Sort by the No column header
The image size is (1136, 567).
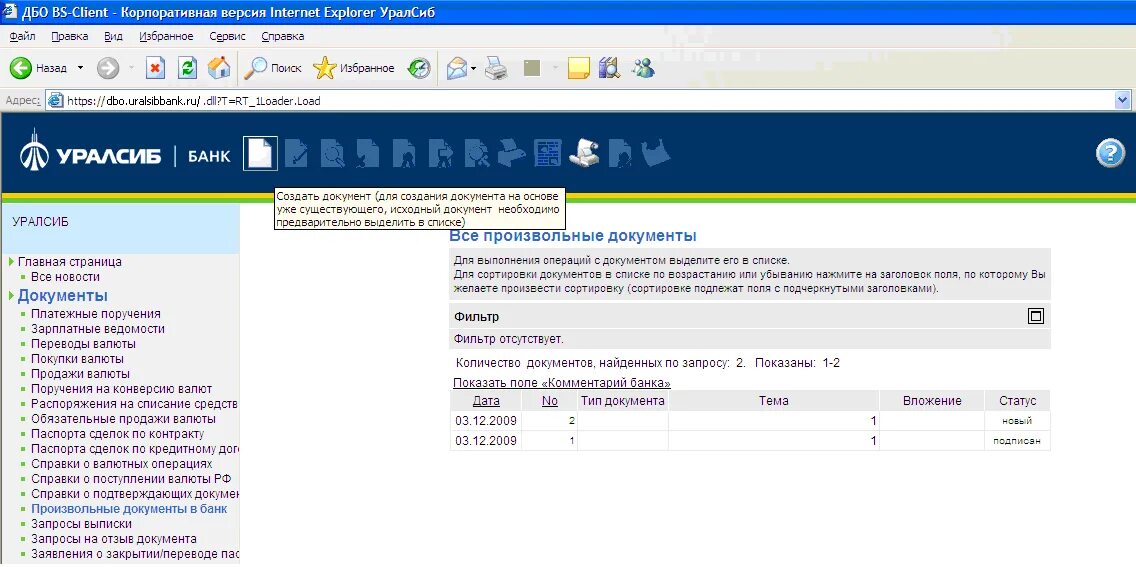tap(550, 400)
